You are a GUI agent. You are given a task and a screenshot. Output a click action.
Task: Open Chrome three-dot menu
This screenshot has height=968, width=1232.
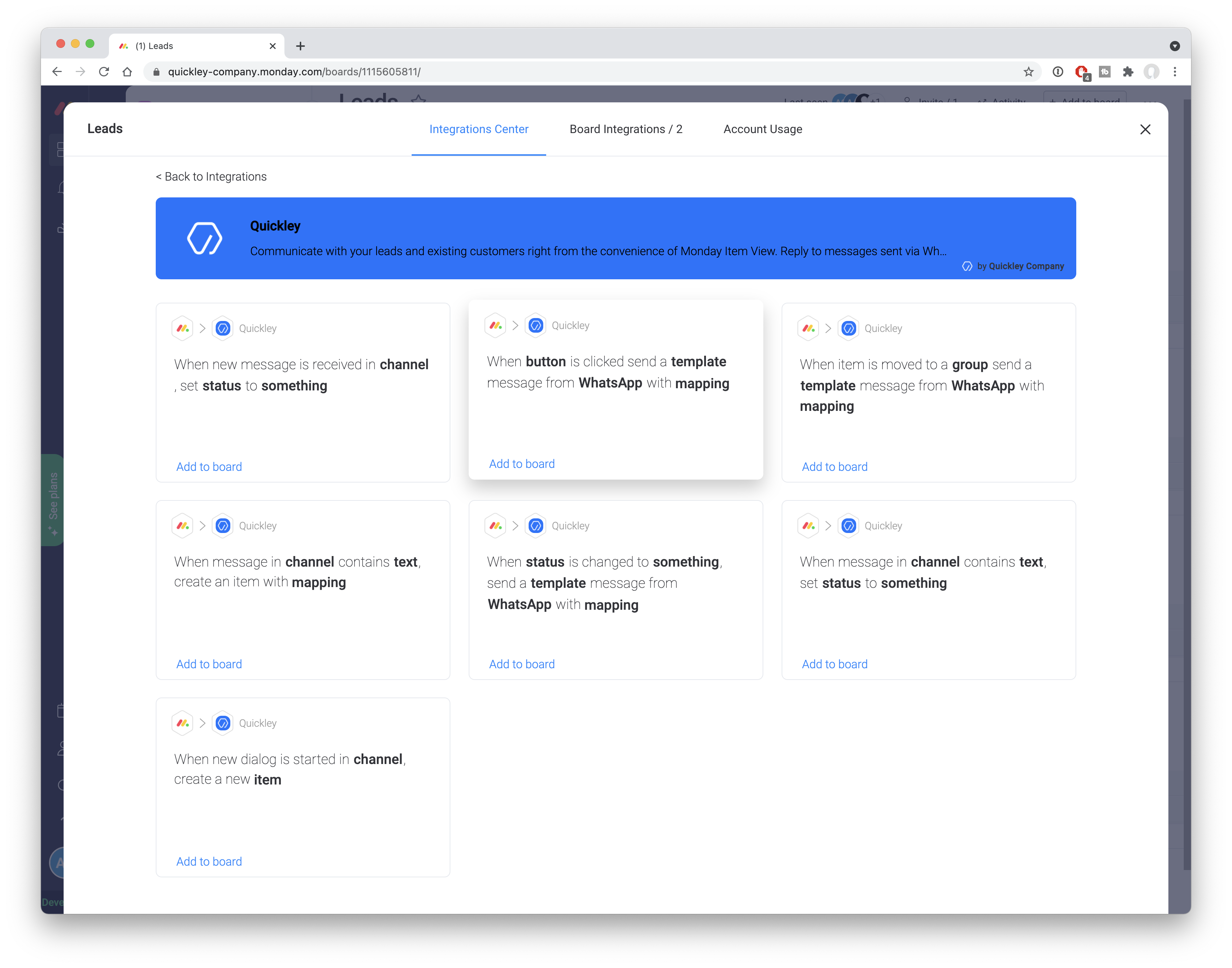coord(1175,72)
